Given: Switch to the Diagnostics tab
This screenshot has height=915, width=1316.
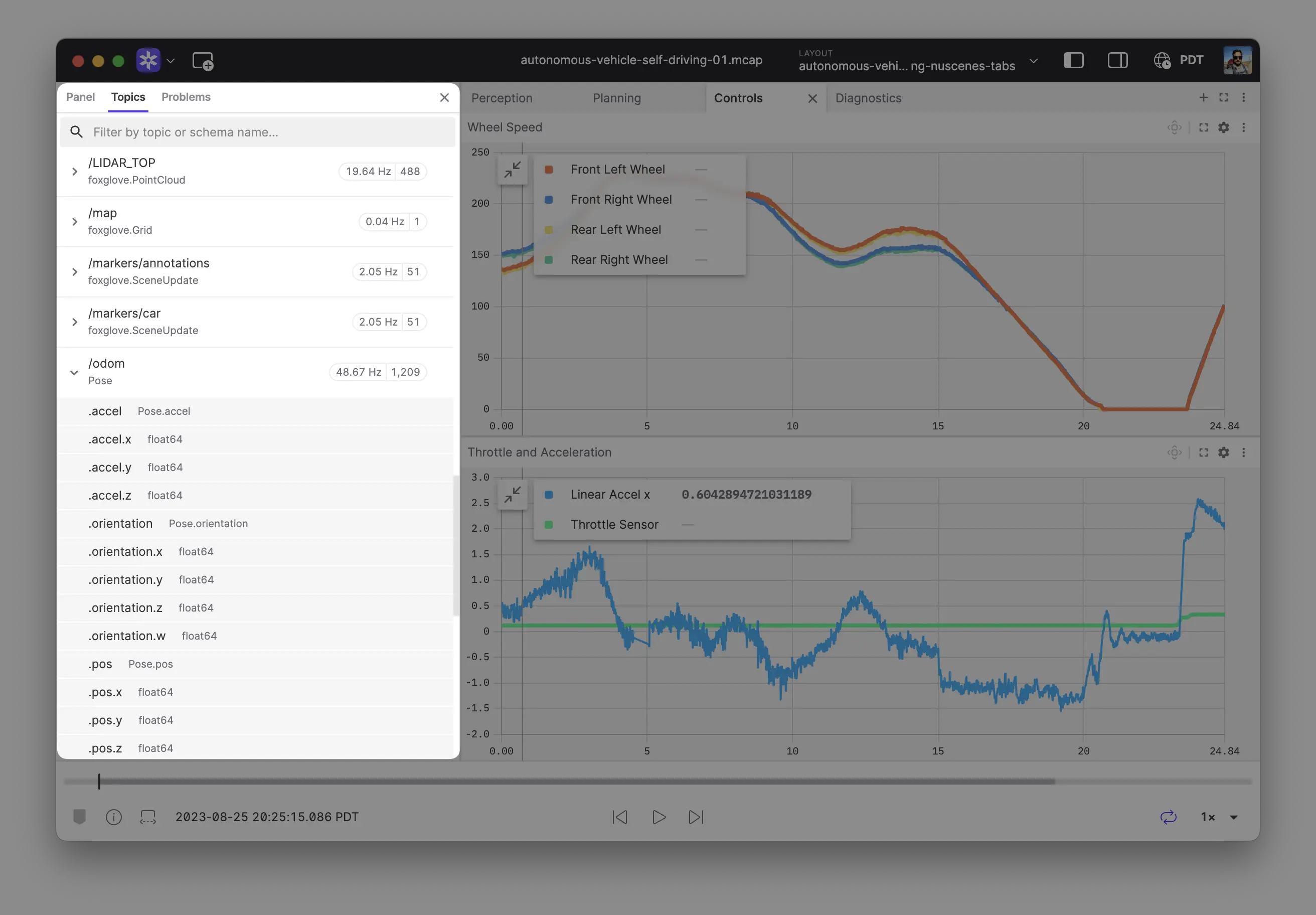Looking at the screenshot, I should coord(868,98).
